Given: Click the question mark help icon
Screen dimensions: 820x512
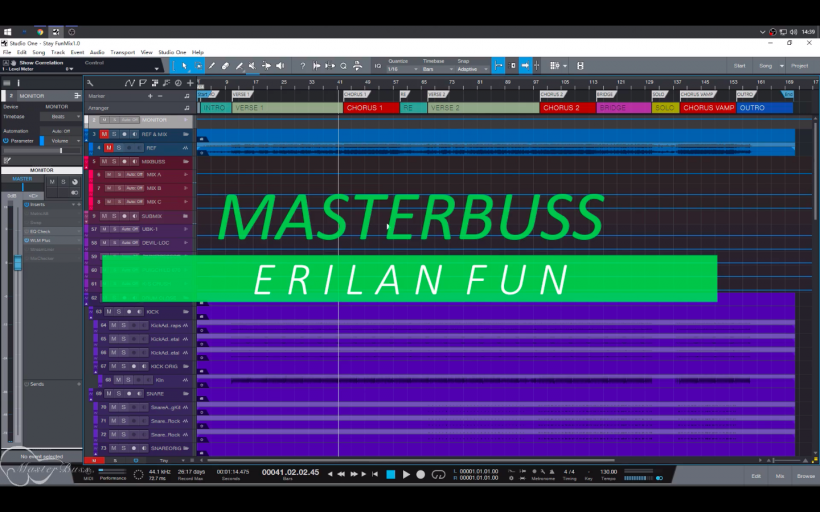Looking at the screenshot, I should click(302, 66).
